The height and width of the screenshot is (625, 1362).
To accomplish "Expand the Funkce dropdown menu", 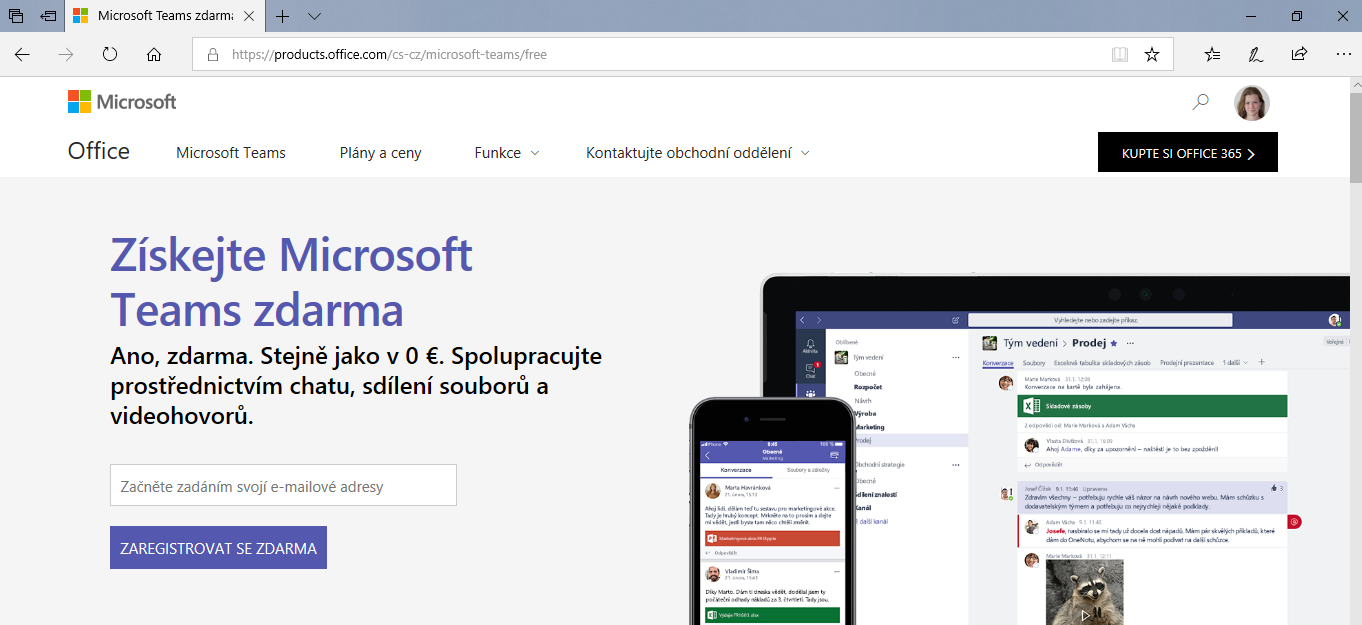I will 507,153.
